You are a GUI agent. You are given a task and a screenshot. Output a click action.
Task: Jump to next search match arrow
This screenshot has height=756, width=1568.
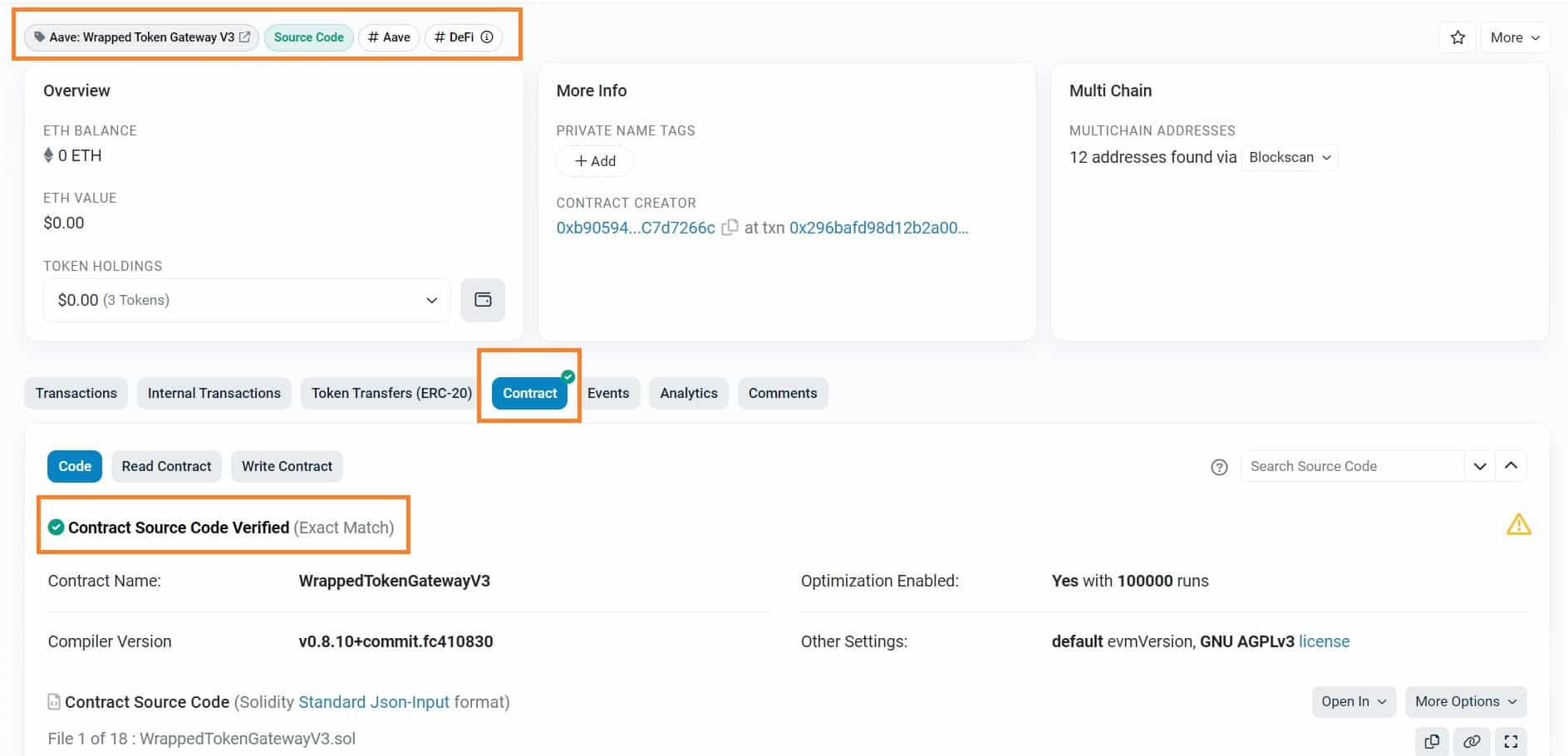[x=1479, y=466]
